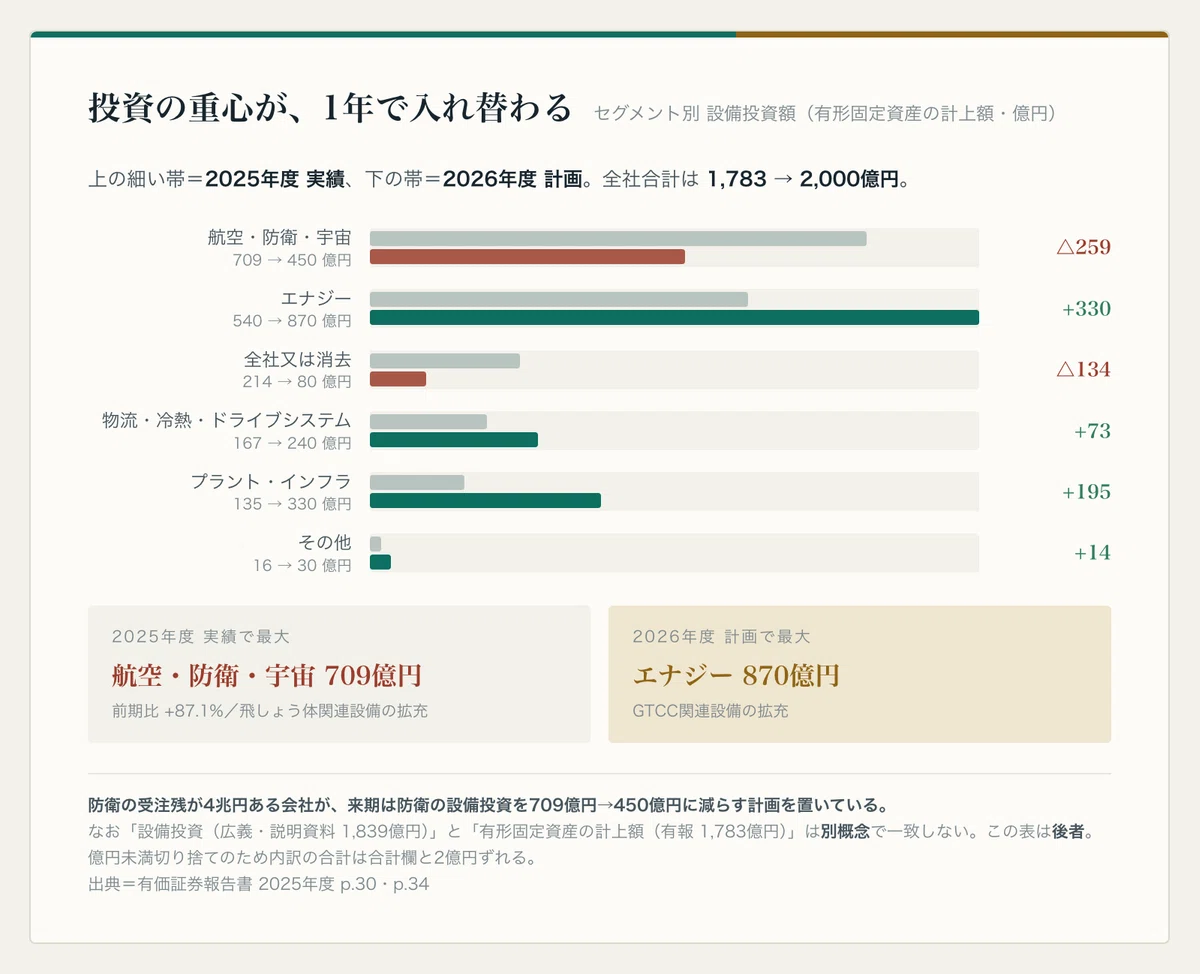
Task: Click エナジー 870億円 in the card
Action: point(736,676)
